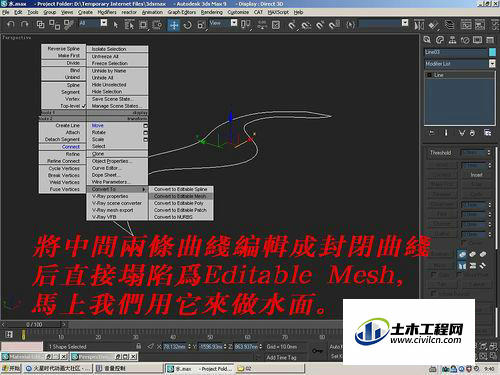Switch to the Motion panel tab

click(x=465, y=40)
